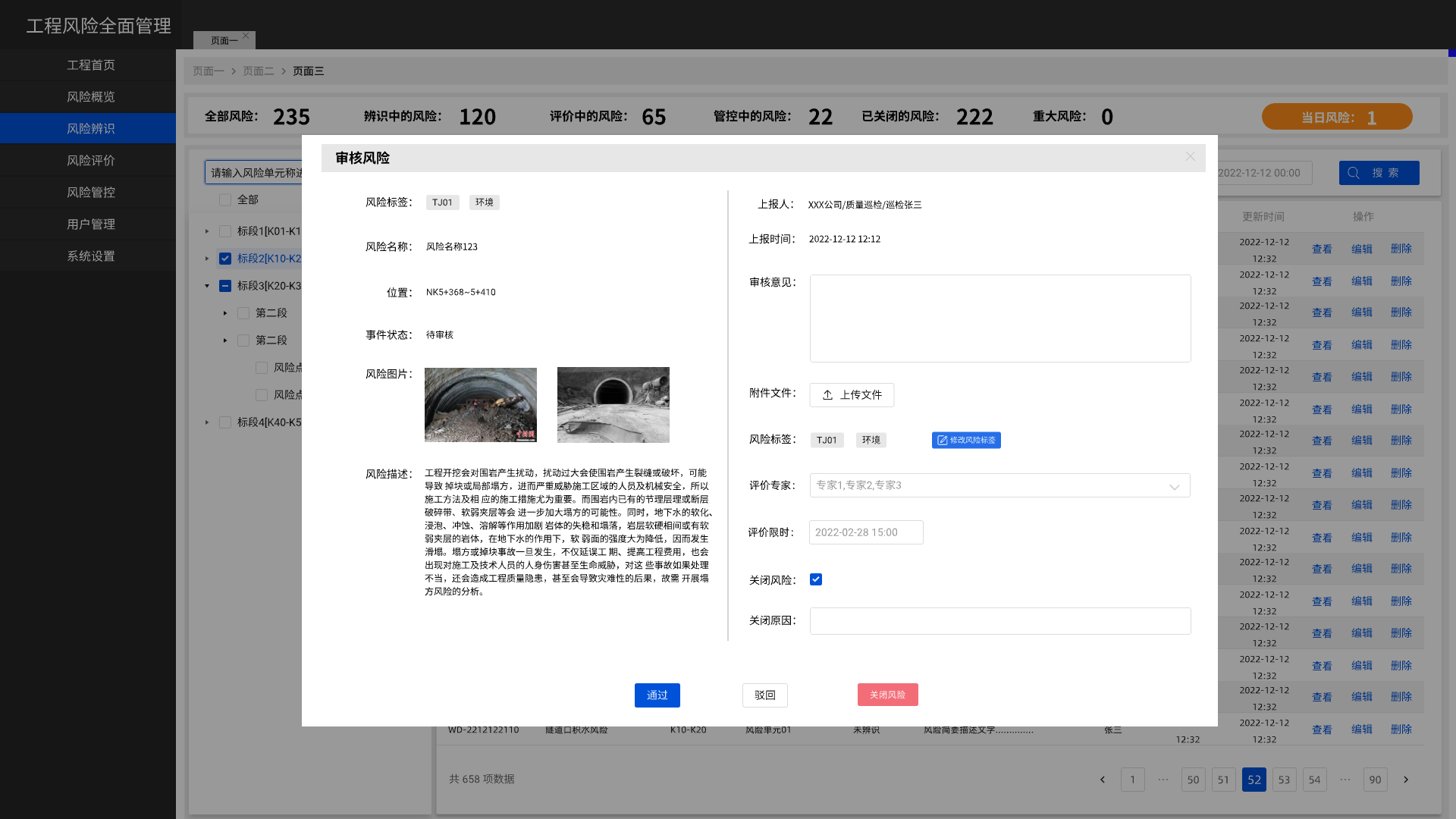Viewport: 1456px width, 819px height.
Task: Uncheck the 标段2 checkbox
Action: (x=225, y=259)
